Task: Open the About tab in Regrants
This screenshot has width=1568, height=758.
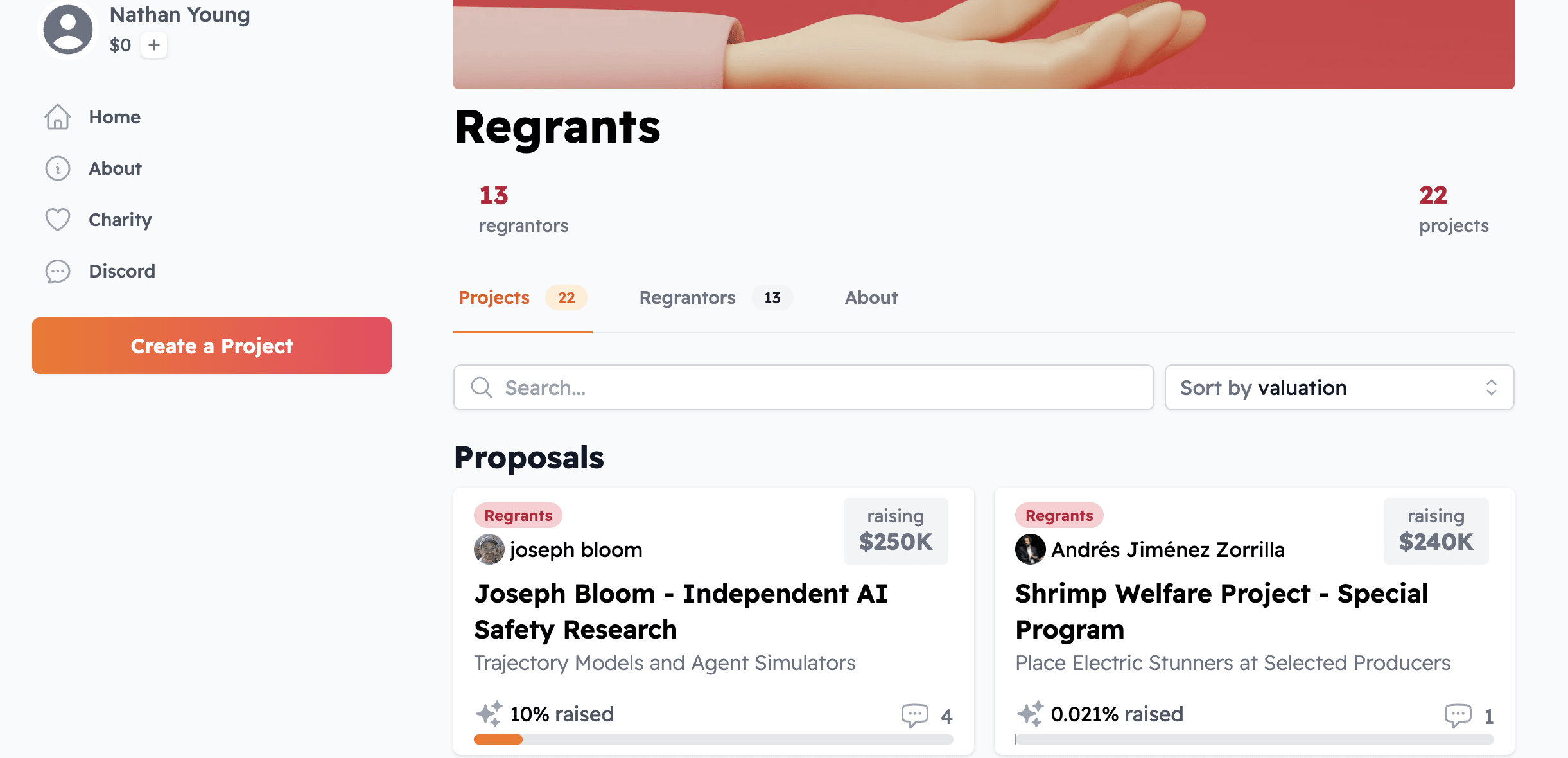Action: click(x=871, y=297)
